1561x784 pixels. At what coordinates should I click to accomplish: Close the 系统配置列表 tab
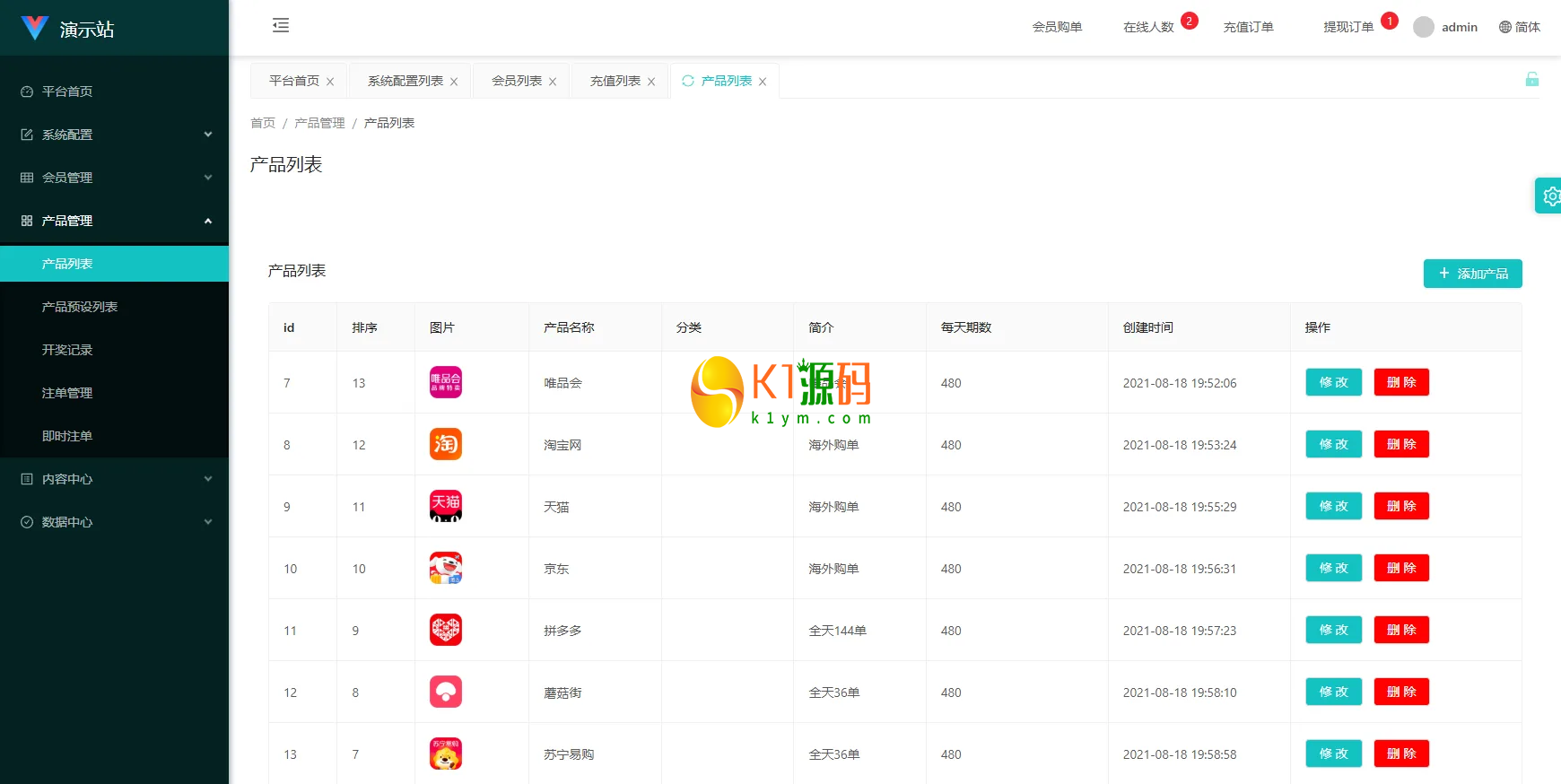(454, 82)
